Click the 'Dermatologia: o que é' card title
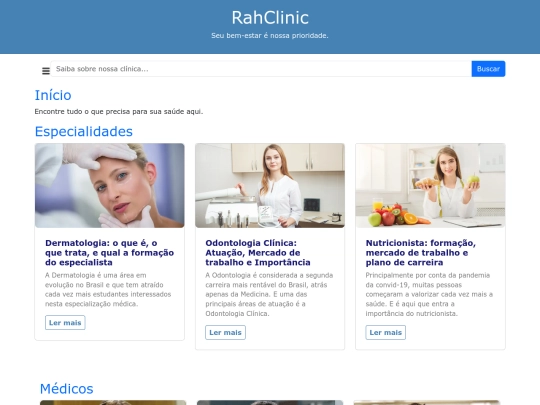 (x=110, y=253)
